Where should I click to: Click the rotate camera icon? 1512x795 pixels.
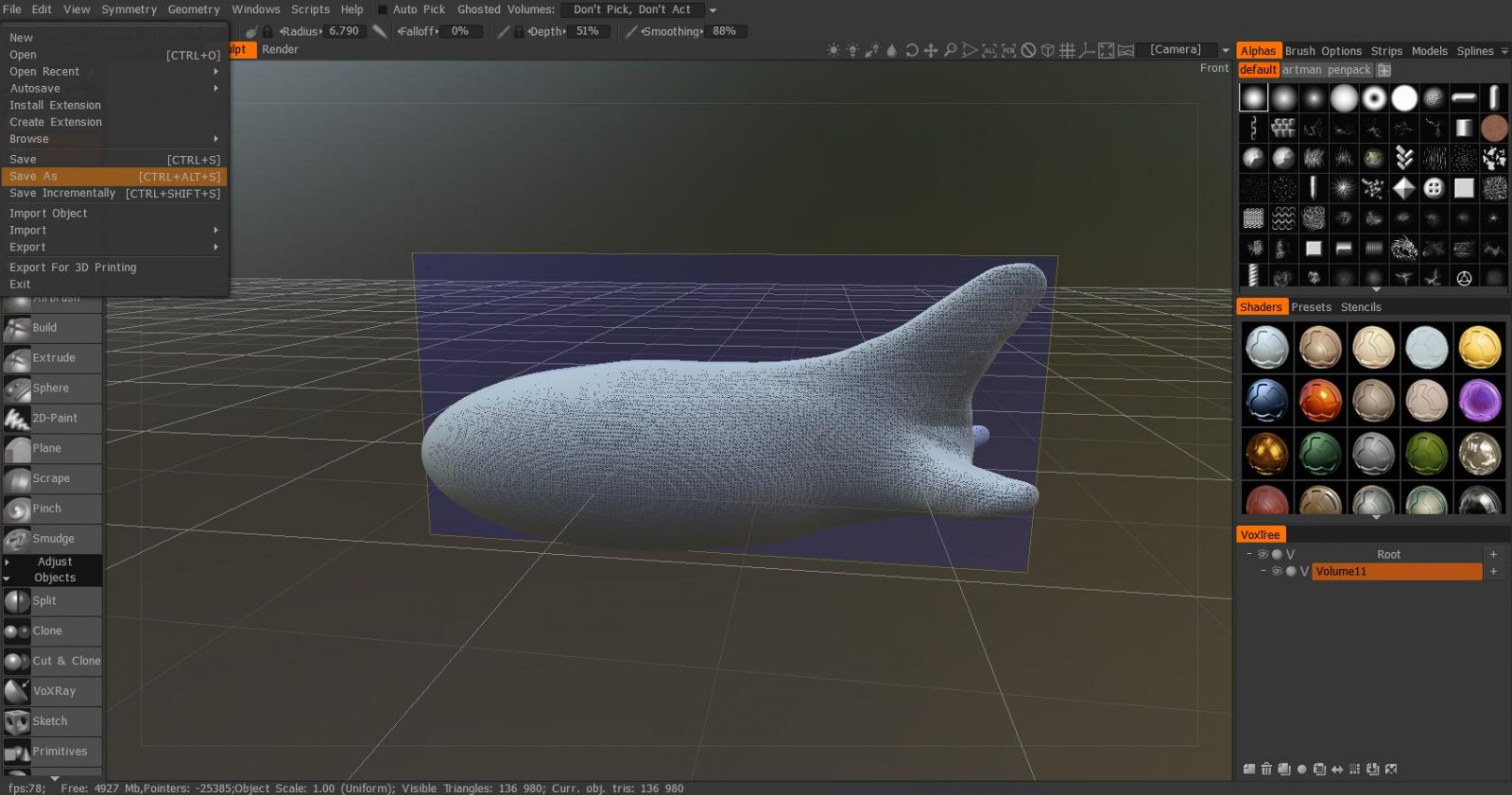click(x=911, y=50)
